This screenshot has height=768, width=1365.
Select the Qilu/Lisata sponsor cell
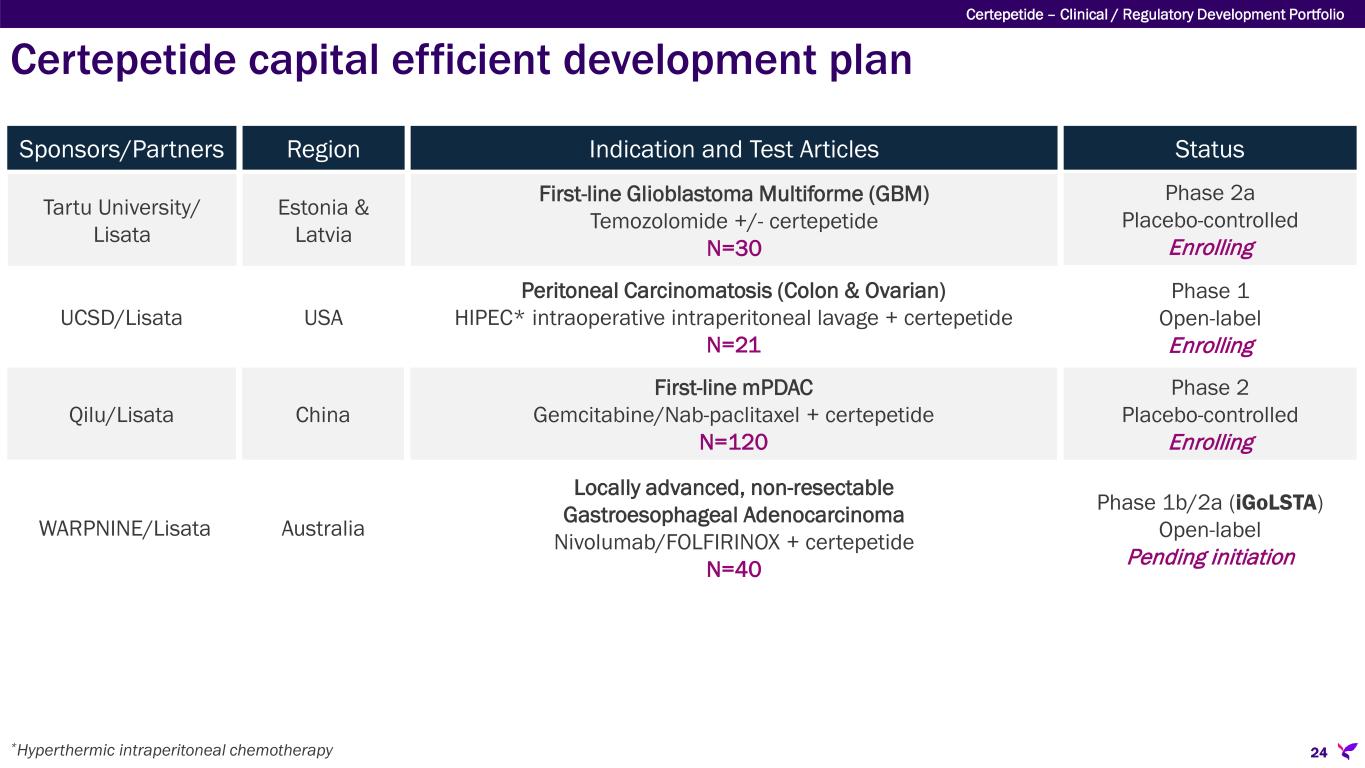[121, 415]
